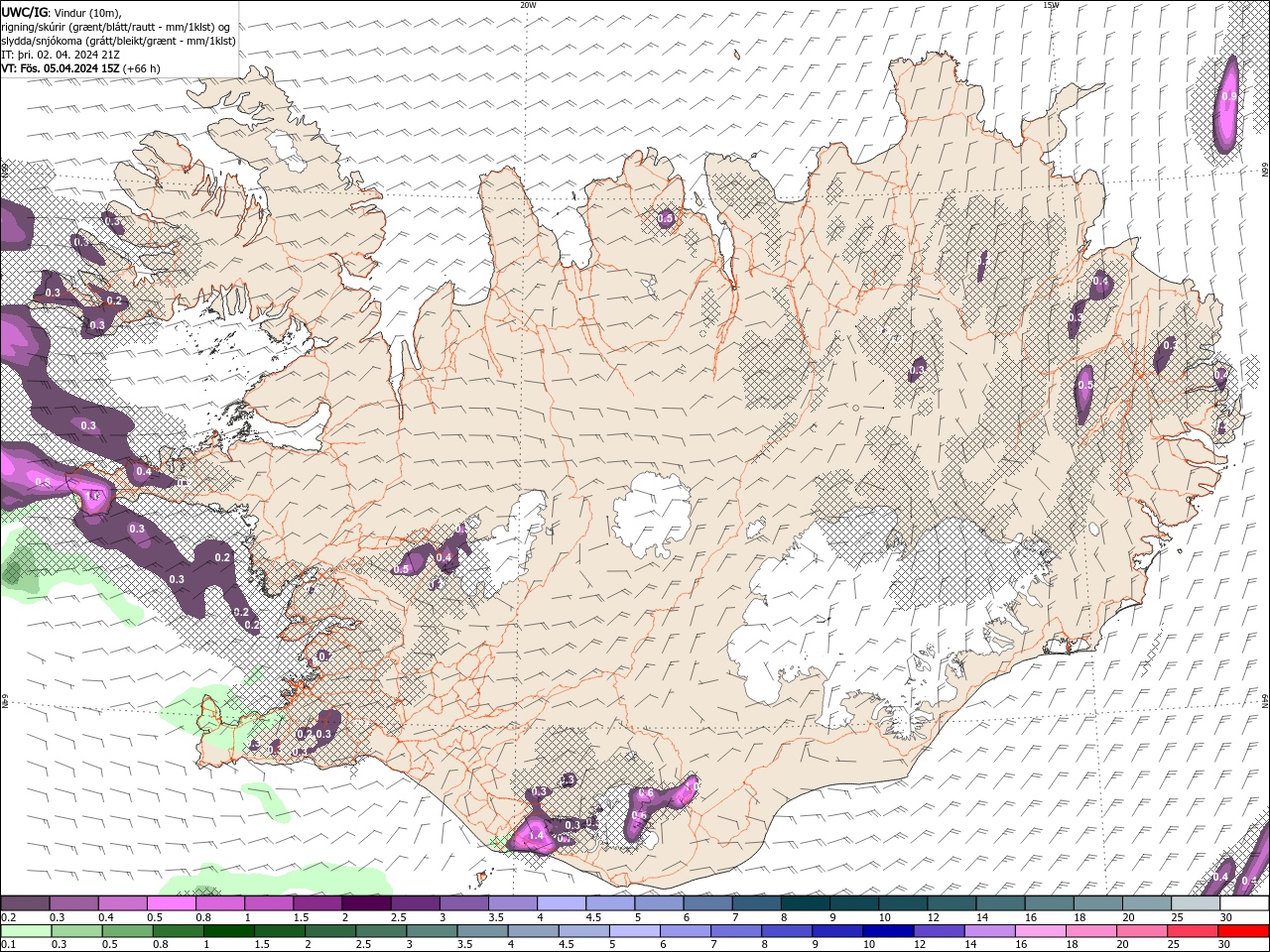Click the pale green 0.1 swatch in the lower legend
1270x952 pixels.
coord(25,932)
